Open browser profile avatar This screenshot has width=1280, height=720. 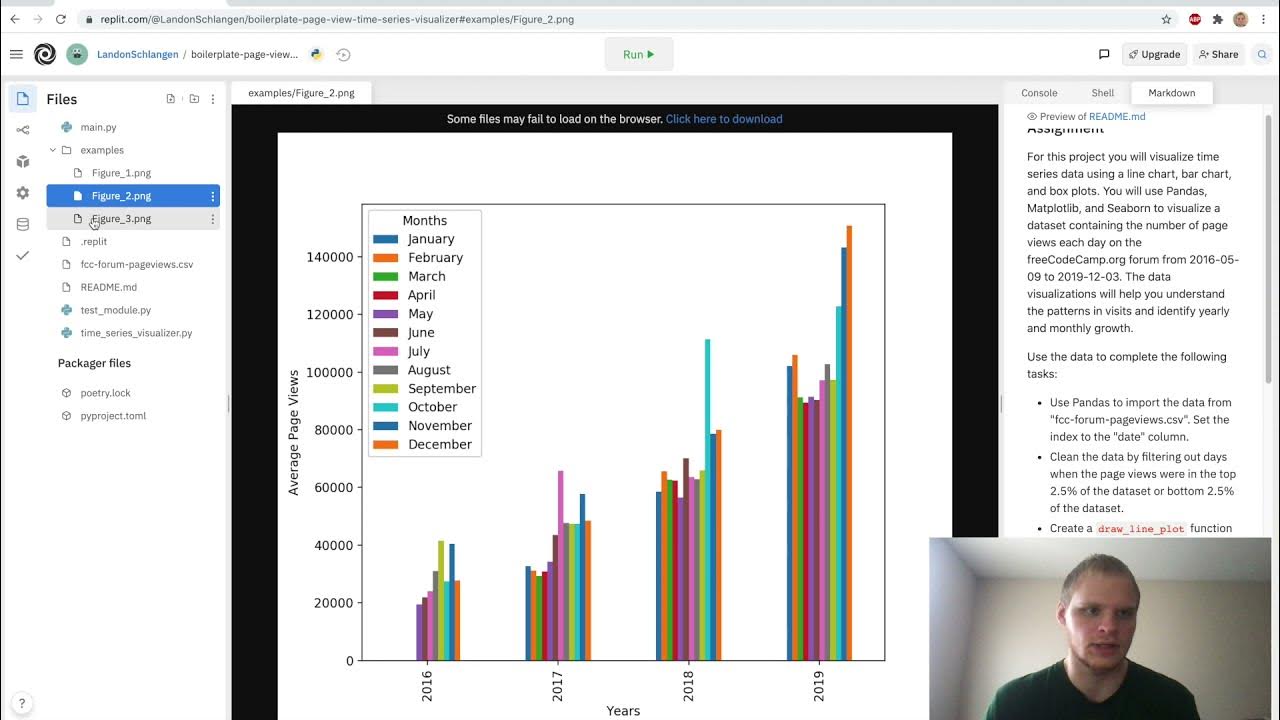tap(1241, 19)
